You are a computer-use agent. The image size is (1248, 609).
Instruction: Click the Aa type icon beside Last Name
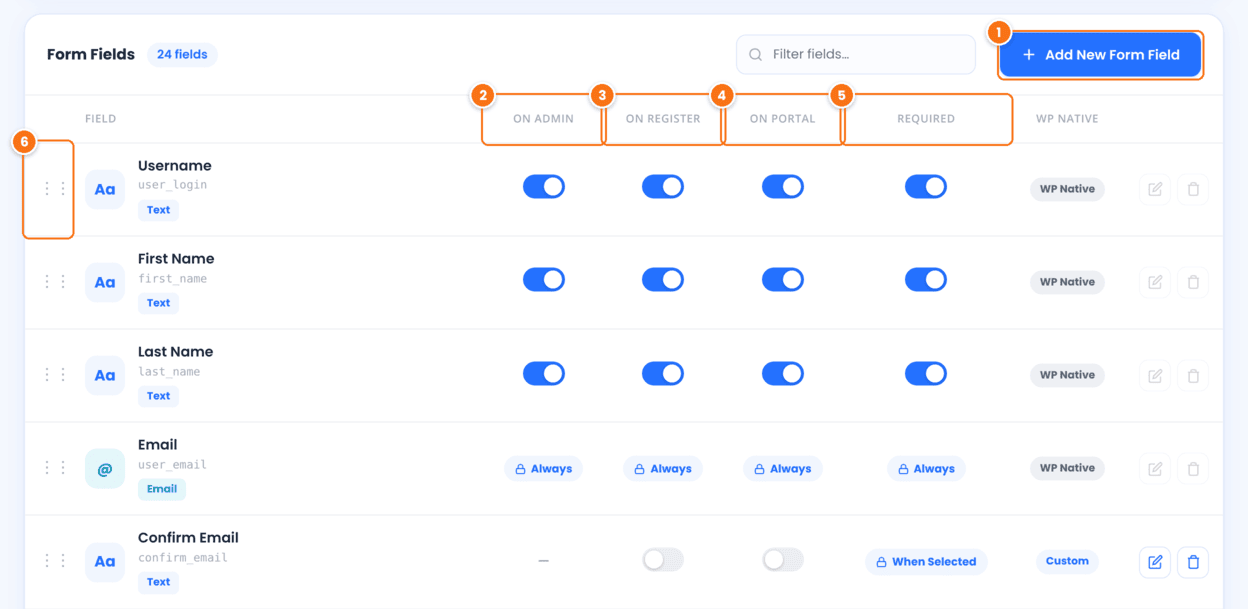click(105, 375)
